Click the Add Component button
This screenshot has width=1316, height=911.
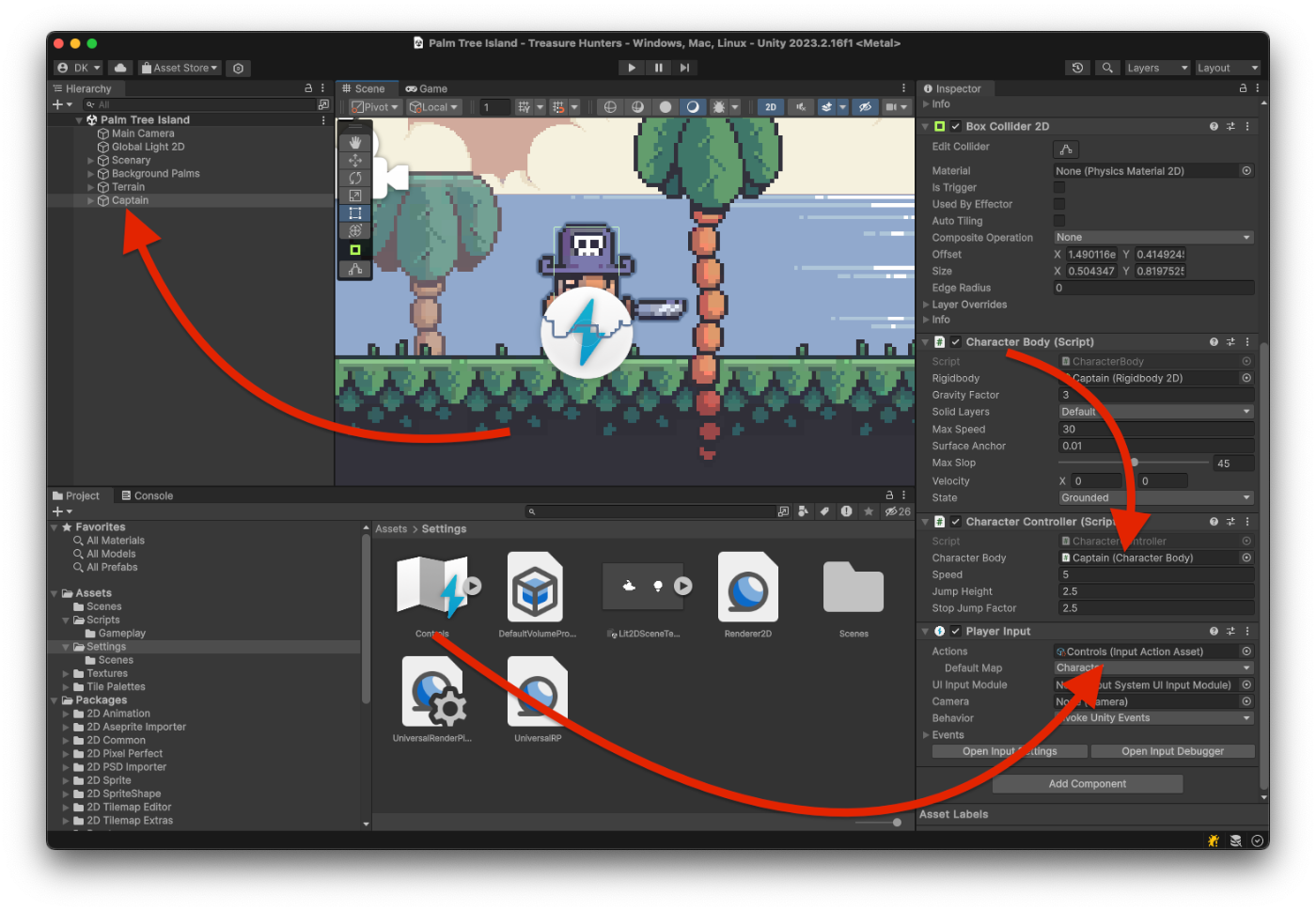click(1087, 784)
